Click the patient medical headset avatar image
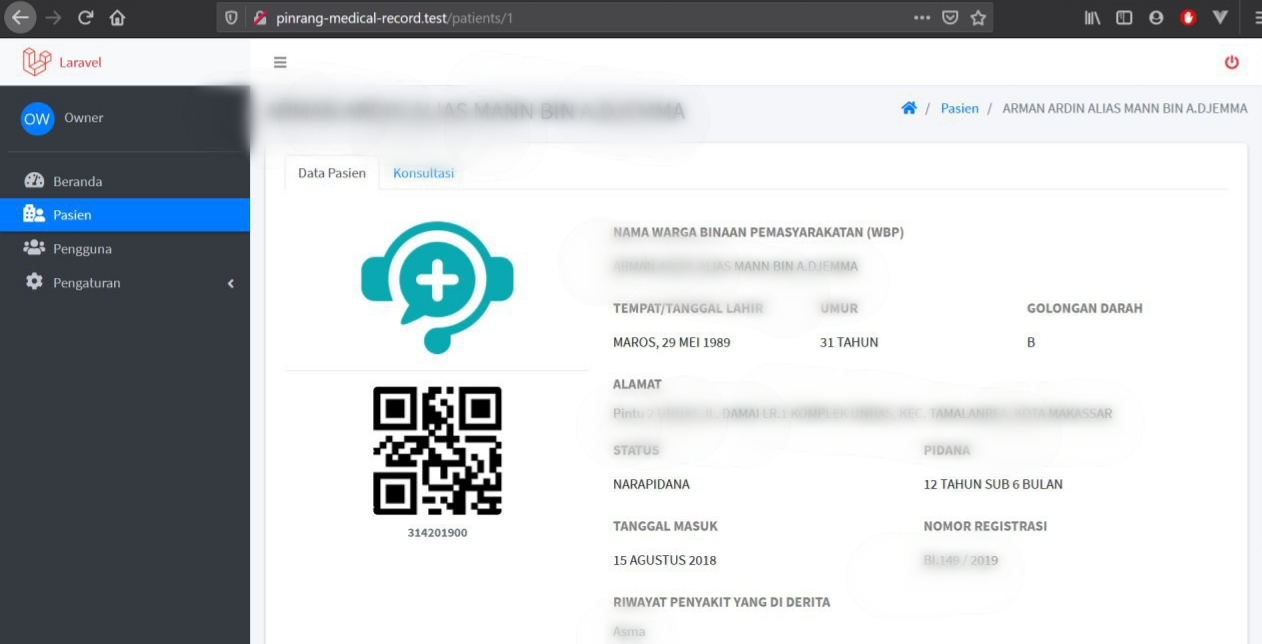Screen dimensions: 1262x644 tap(437, 287)
